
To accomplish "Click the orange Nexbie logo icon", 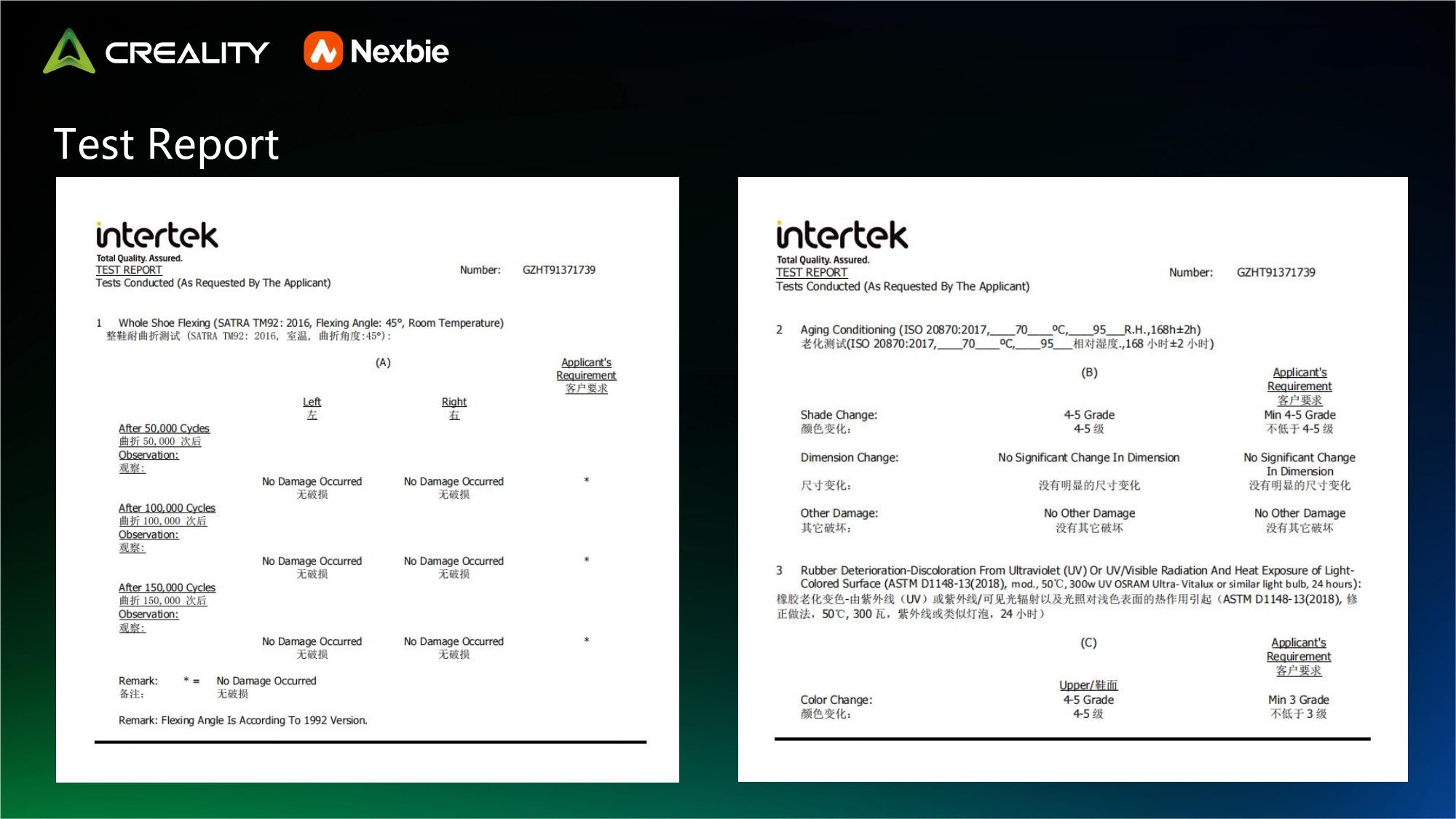I will pos(323,51).
